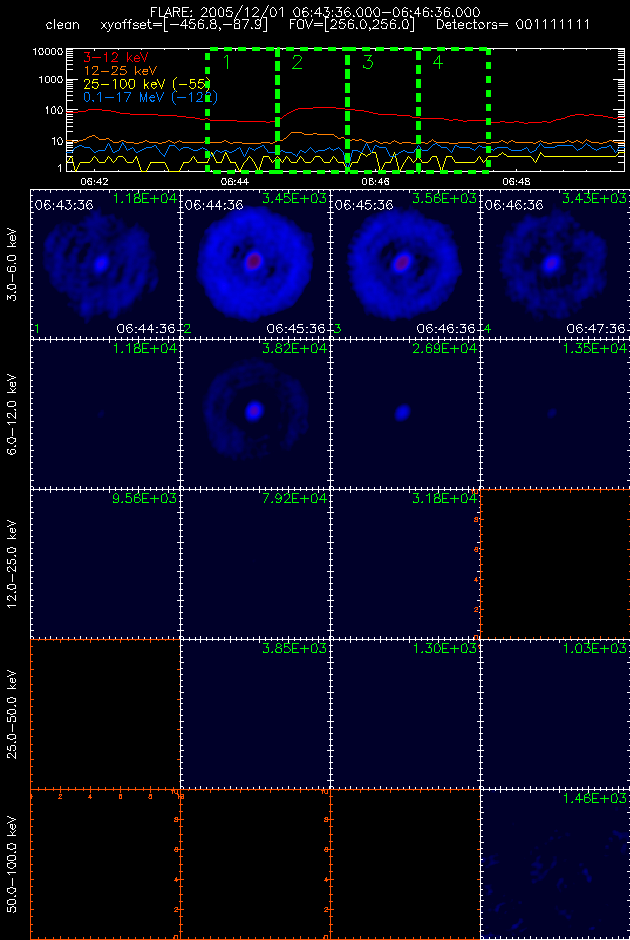Open the 50-100 keV image with peak 1.46E+03
Screen dimensions: 630x940
pyautogui.click(x=555, y=863)
